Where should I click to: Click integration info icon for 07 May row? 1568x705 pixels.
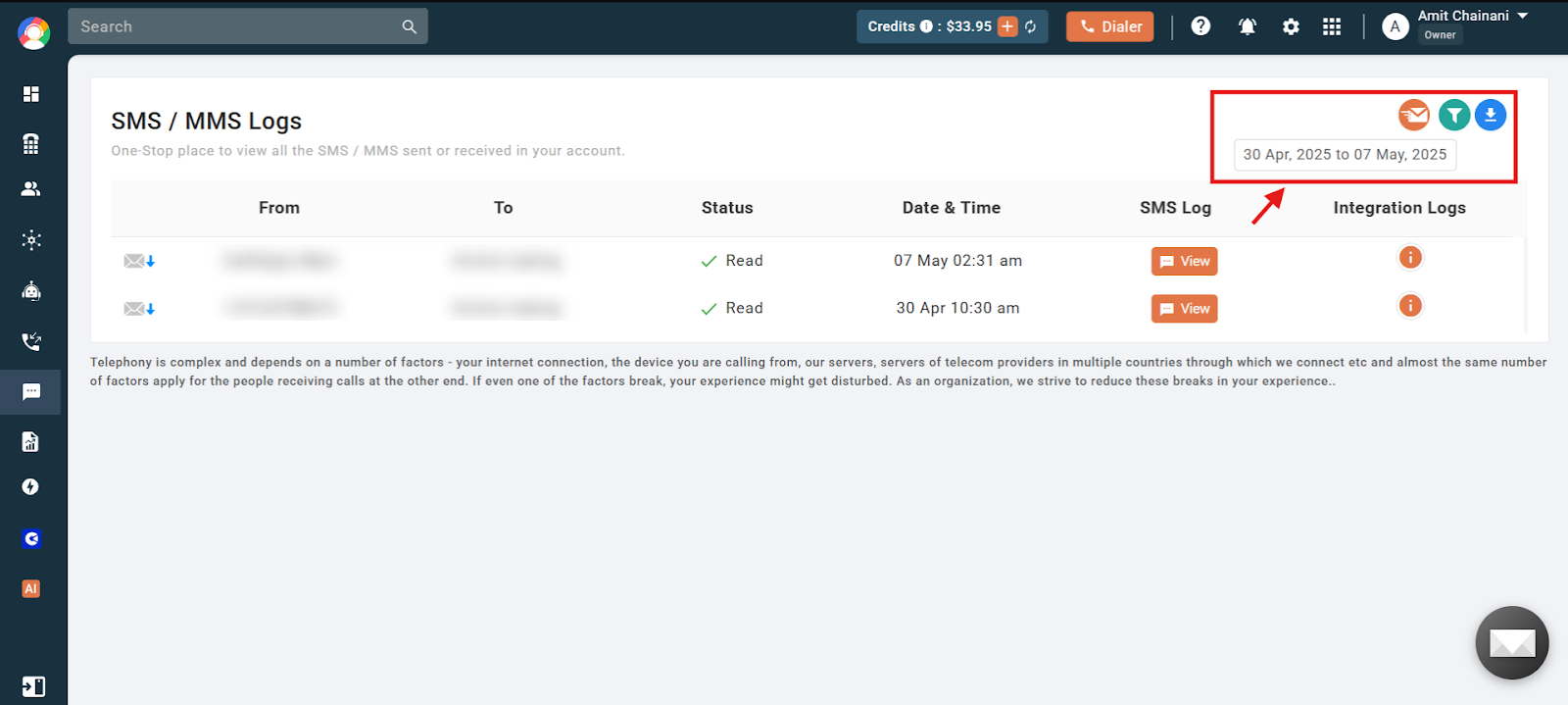point(1410,258)
